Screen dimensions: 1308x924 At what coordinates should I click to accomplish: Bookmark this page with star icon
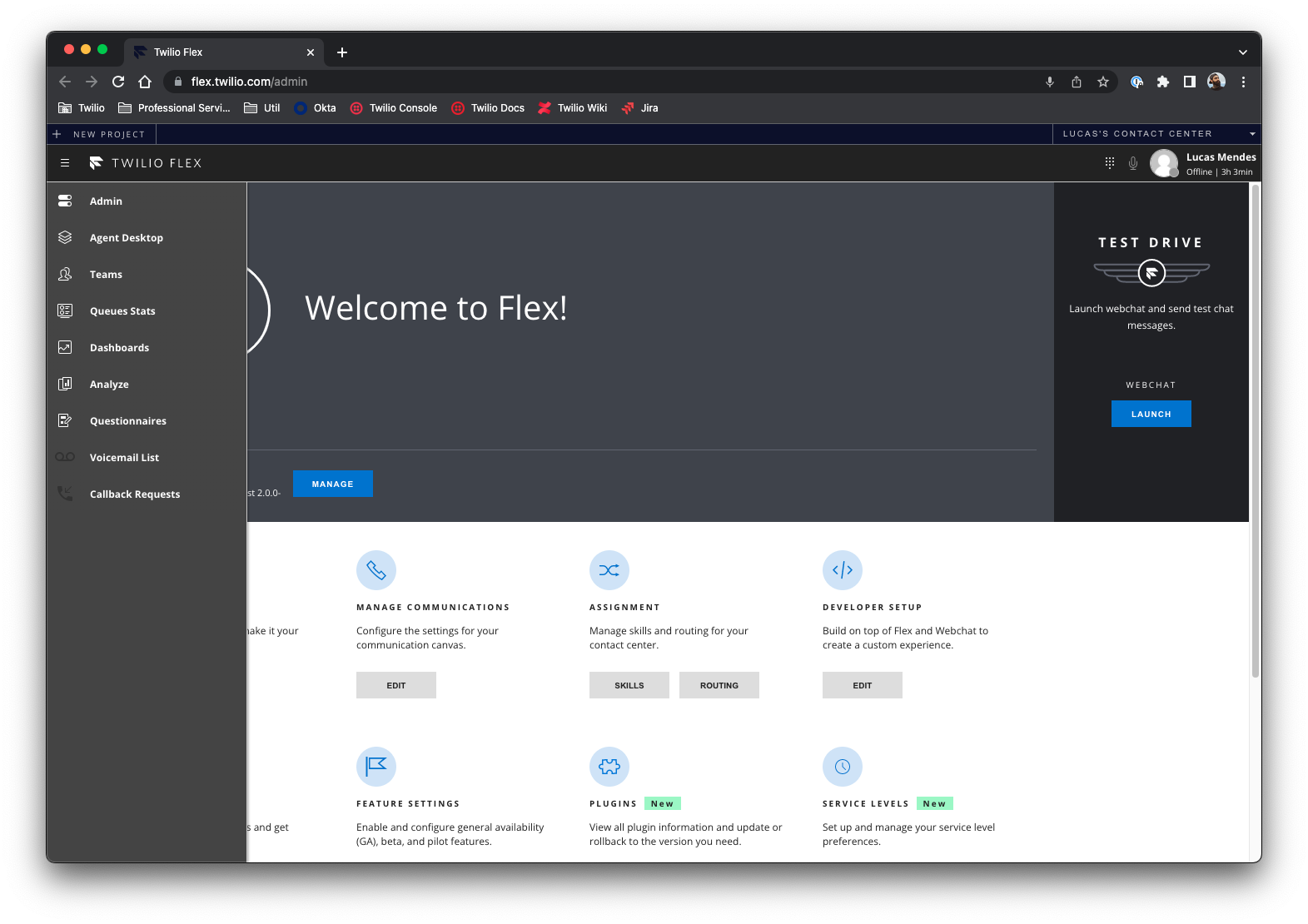tap(1103, 82)
